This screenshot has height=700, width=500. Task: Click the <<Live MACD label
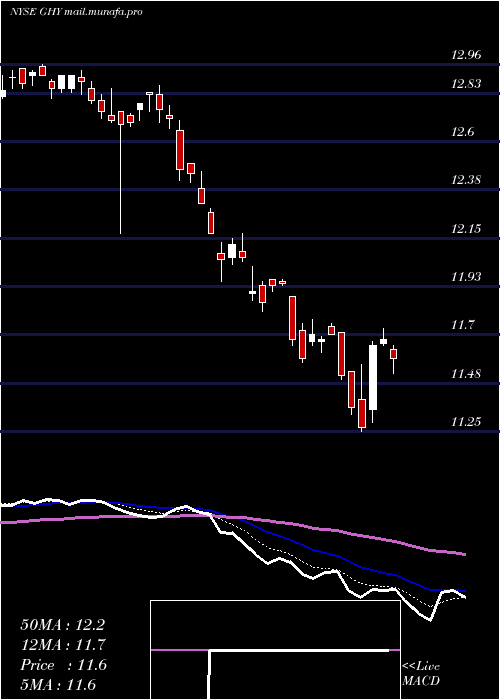[x=421, y=674]
